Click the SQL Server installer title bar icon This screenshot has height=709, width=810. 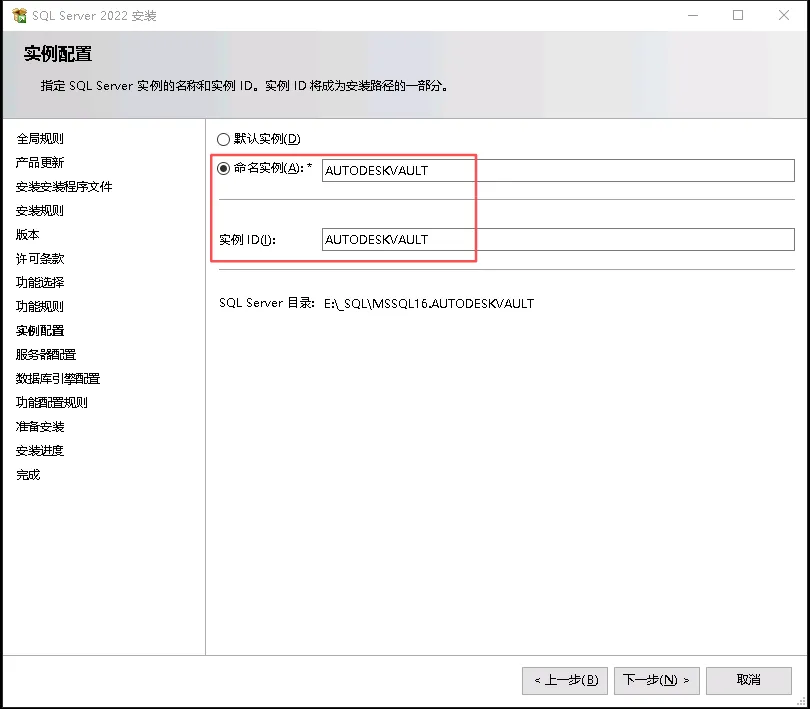pos(19,16)
